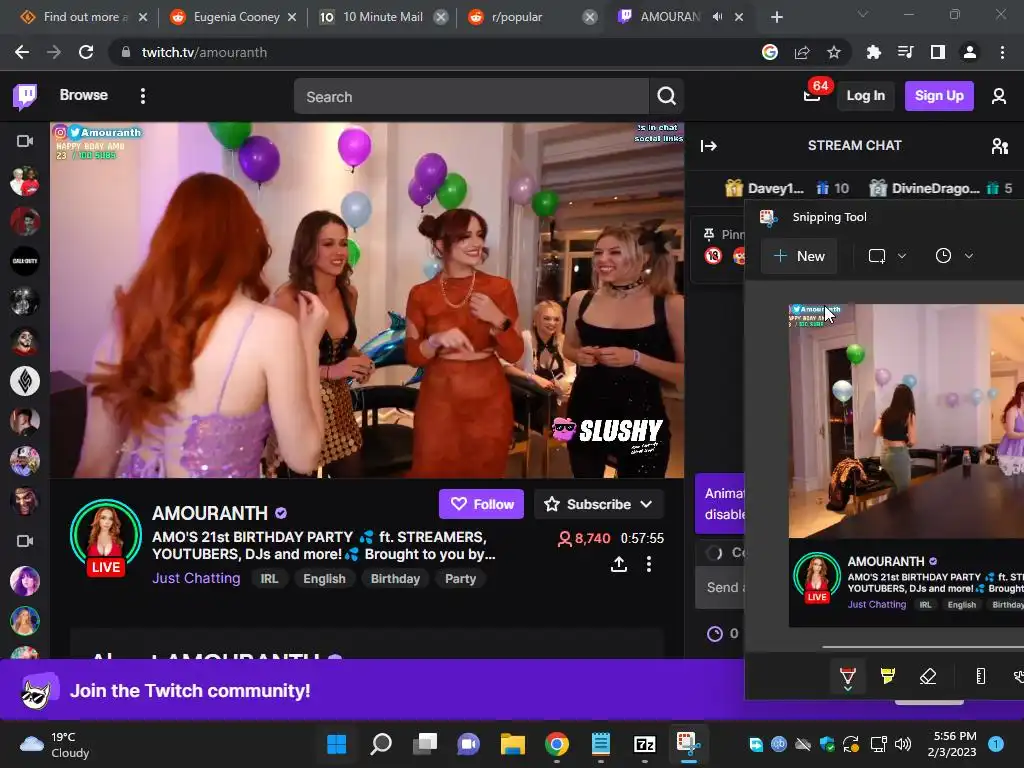Click the Party tag
The image size is (1024, 768).
pos(460,579)
